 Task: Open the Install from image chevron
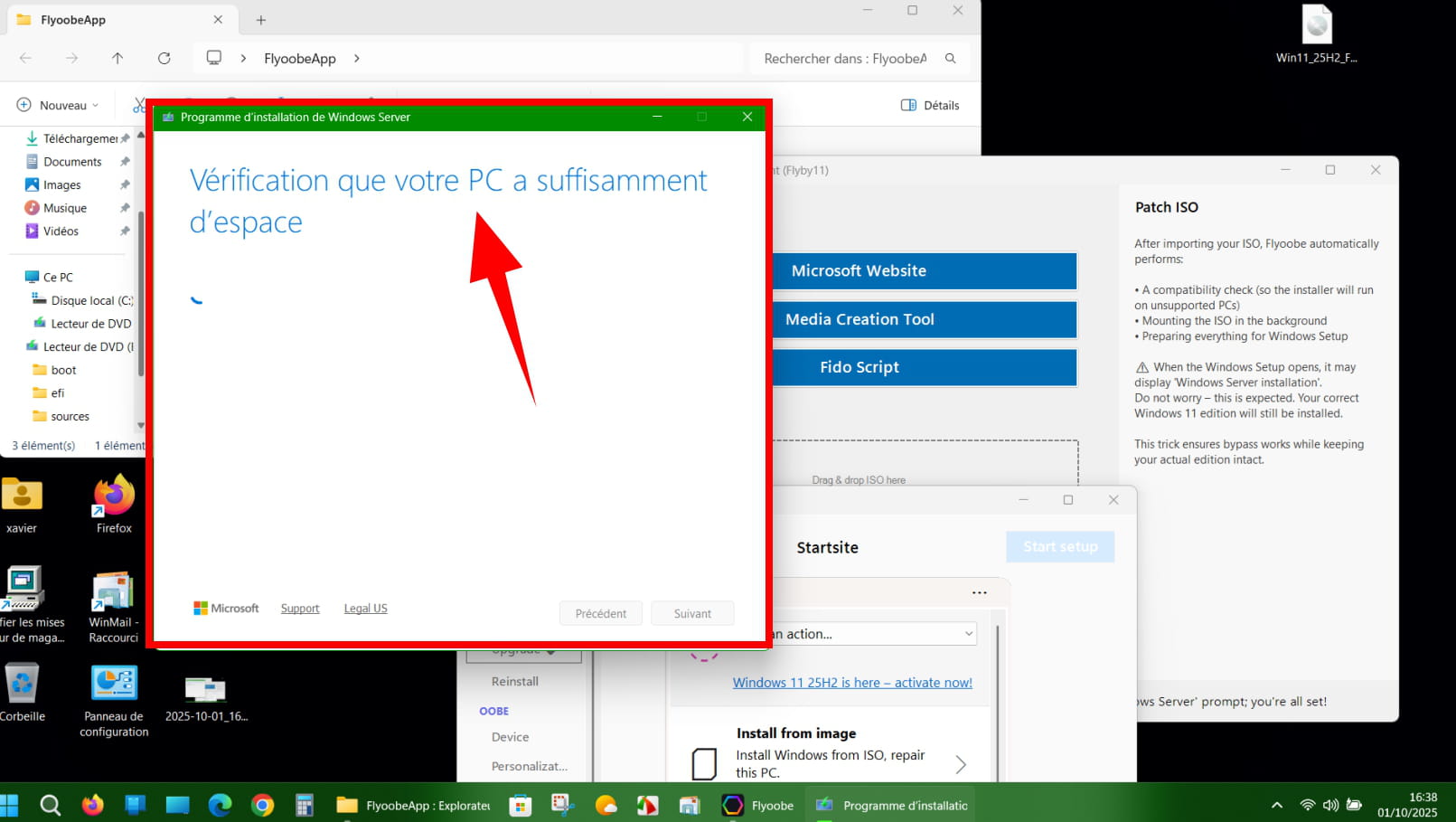tap(961, 764)
